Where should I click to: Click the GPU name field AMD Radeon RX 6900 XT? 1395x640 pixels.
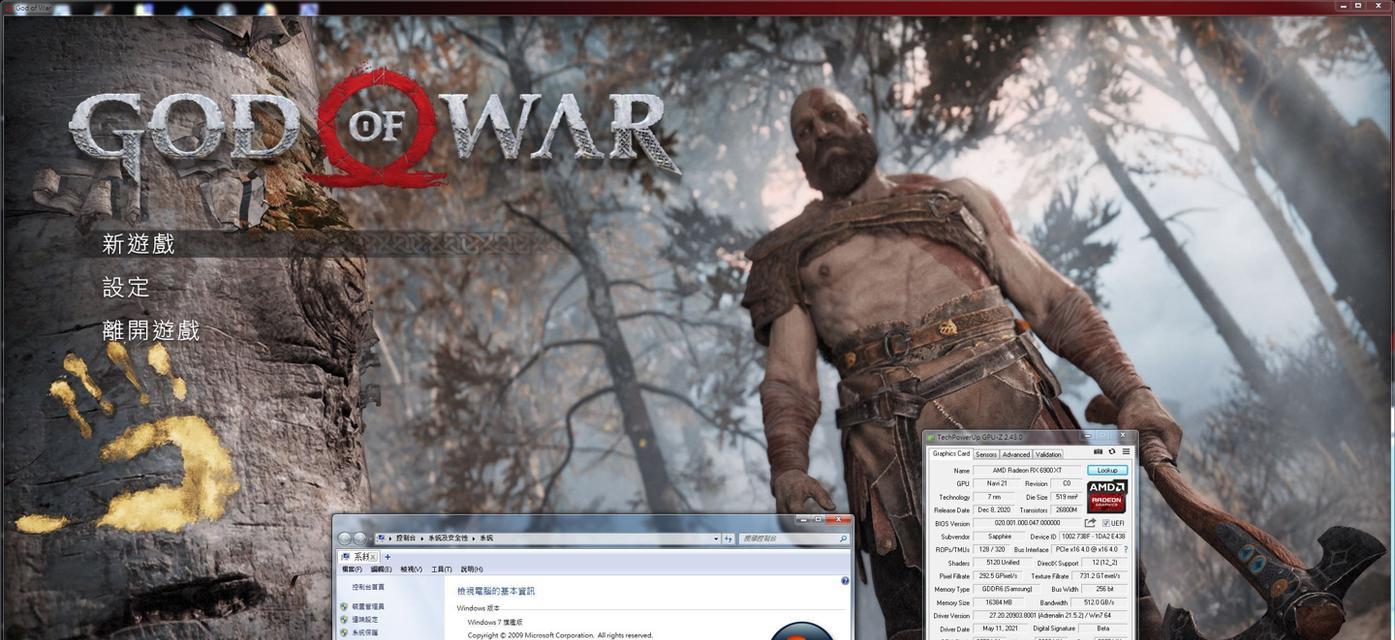(x=1028, y=470)
